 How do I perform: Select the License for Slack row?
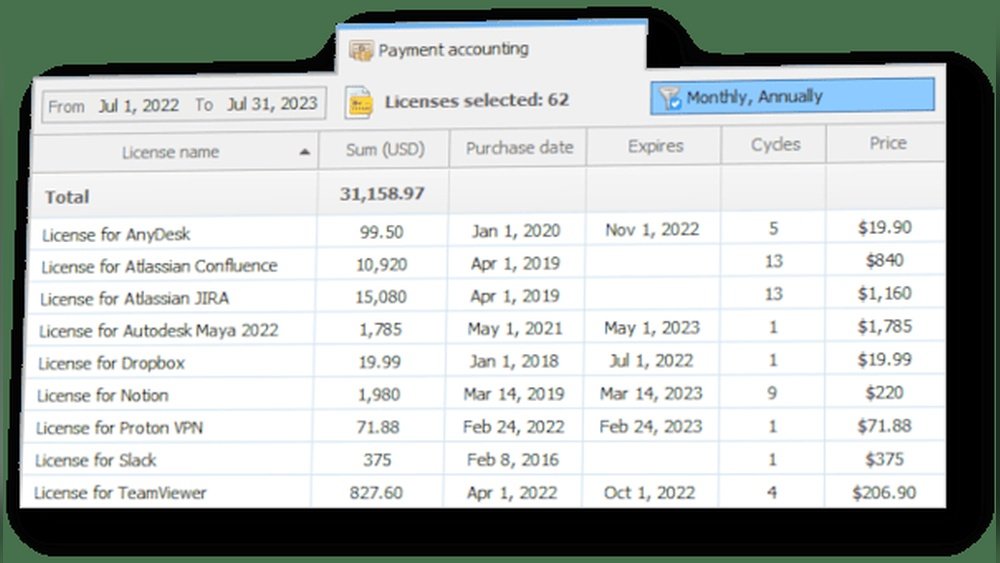point(96,460)
